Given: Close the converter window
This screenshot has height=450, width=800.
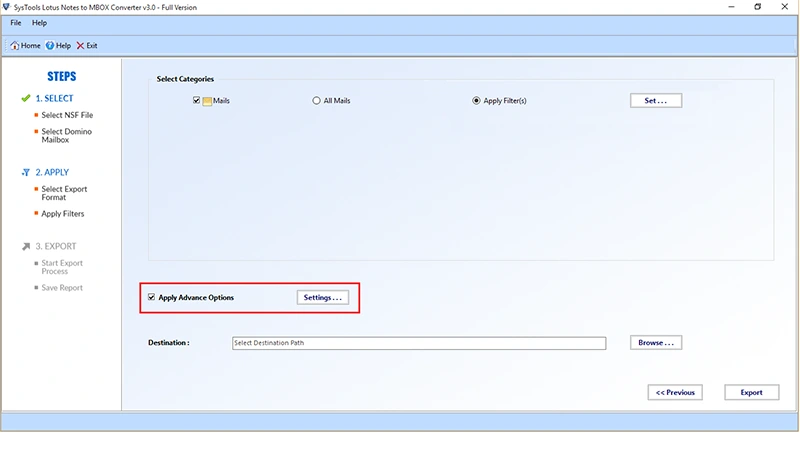Looking at the screenshot, I should (x=785, y=7).
